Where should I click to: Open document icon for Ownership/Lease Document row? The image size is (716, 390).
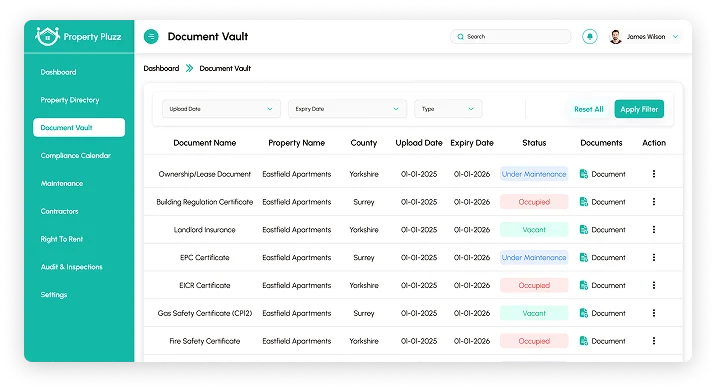tap(583, 174)
